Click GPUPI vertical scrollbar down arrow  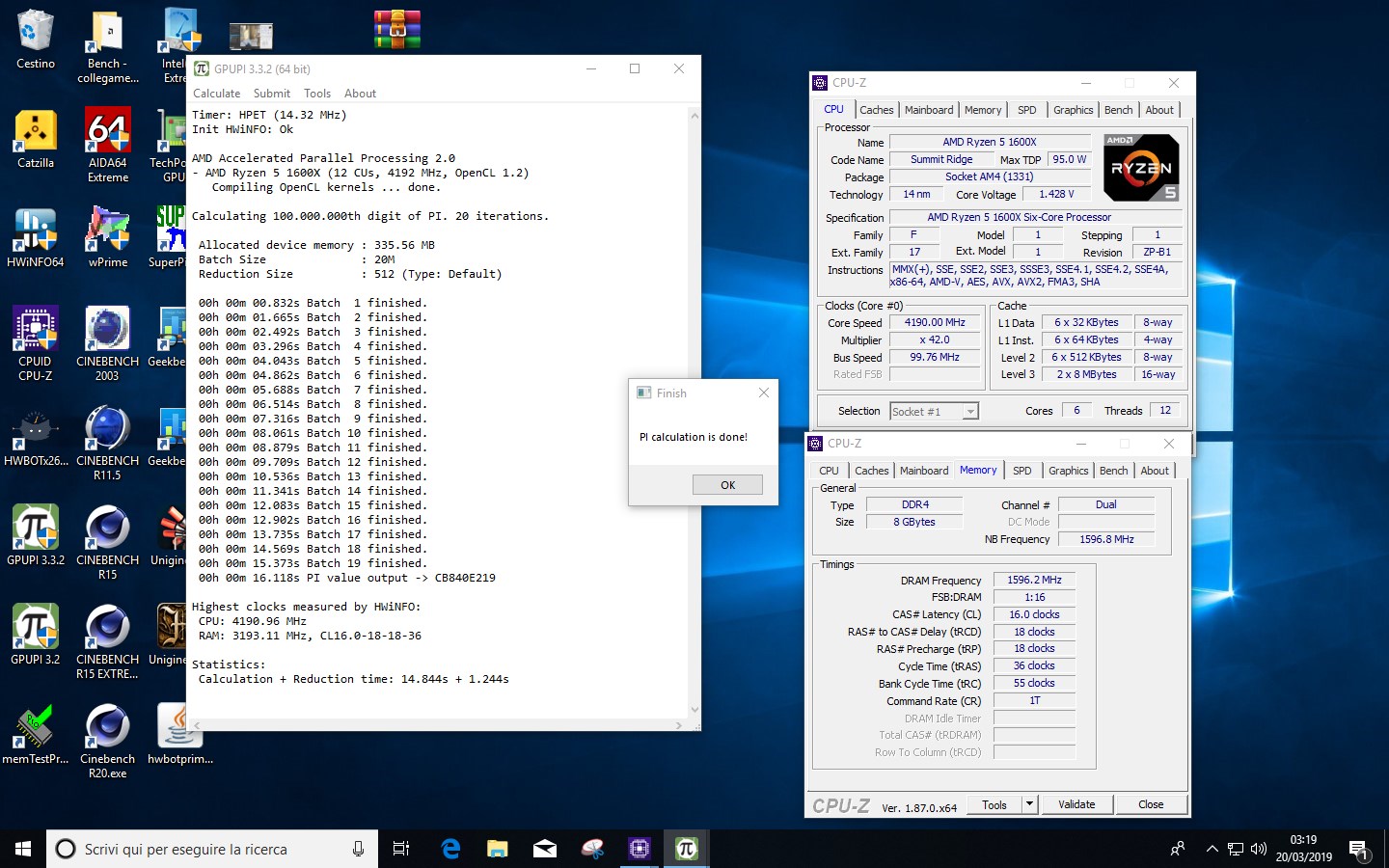click(694, 709)
